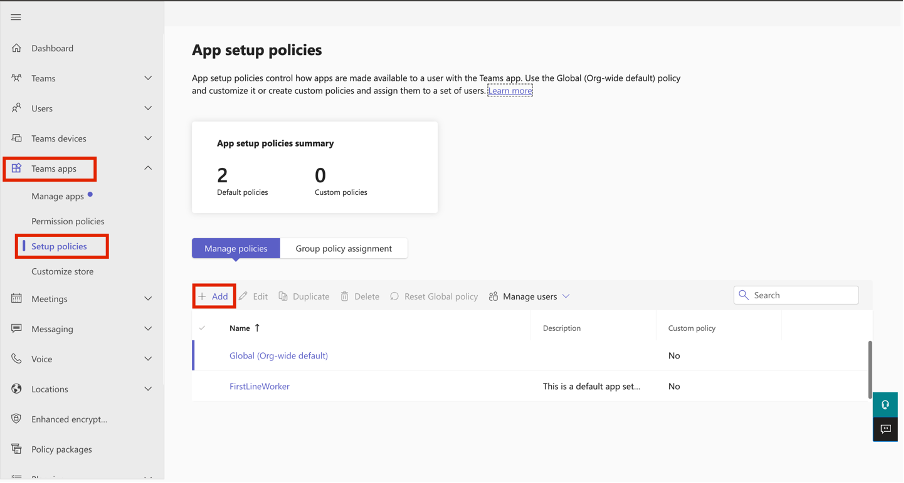Click the Messaging chat icon

tap(17, 329)
